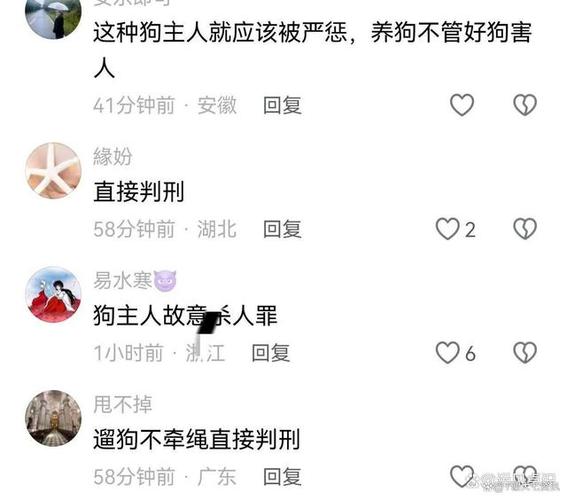
Task: Open 甩不掉's cathedral avatar profile
Action: pos(53,418)
